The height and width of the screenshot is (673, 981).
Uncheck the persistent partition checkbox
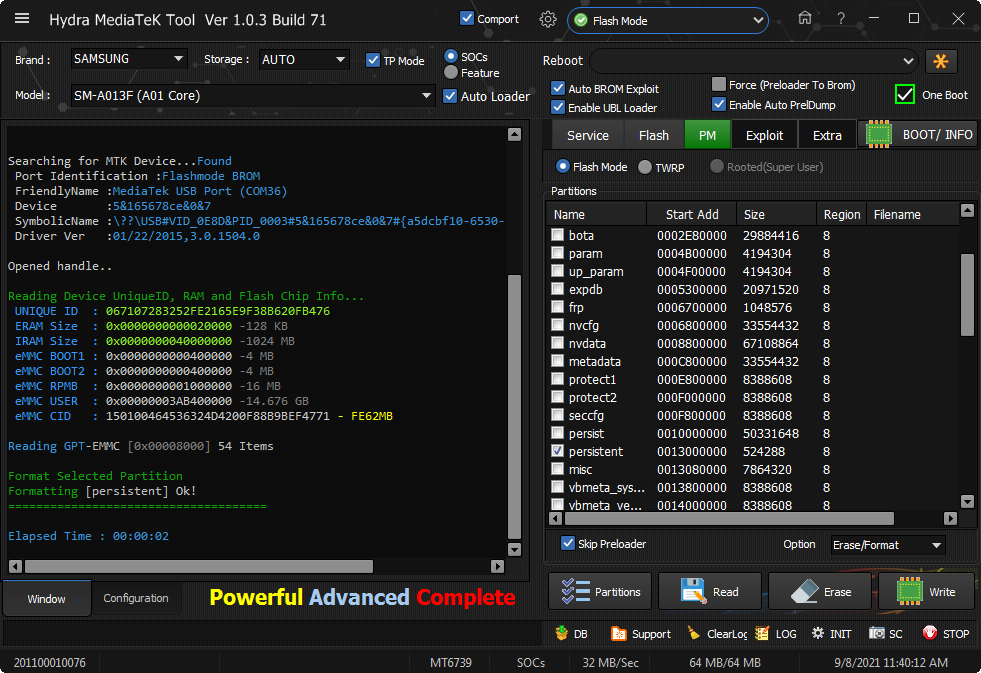(x=557, y=450)
